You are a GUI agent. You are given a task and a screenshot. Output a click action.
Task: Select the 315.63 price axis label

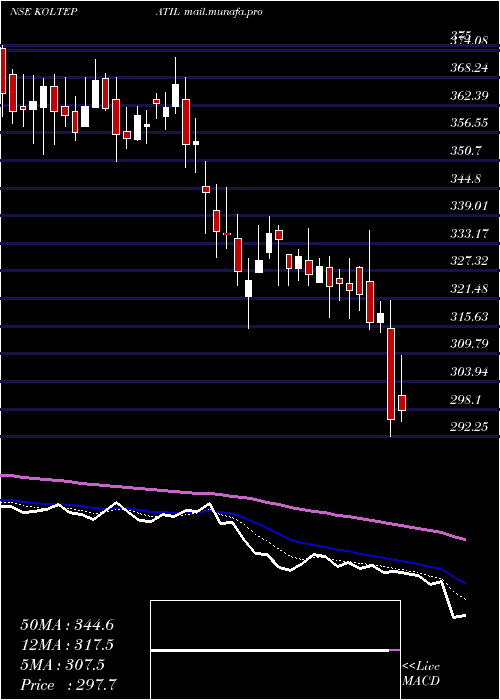point(469,317)
